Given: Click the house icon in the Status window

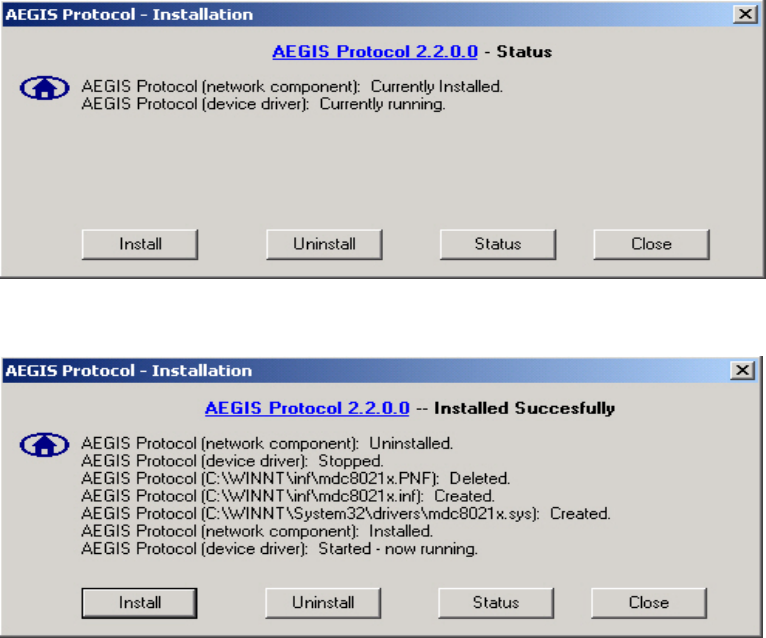Looking at the screenshot, I should click(x=44, y=88).
